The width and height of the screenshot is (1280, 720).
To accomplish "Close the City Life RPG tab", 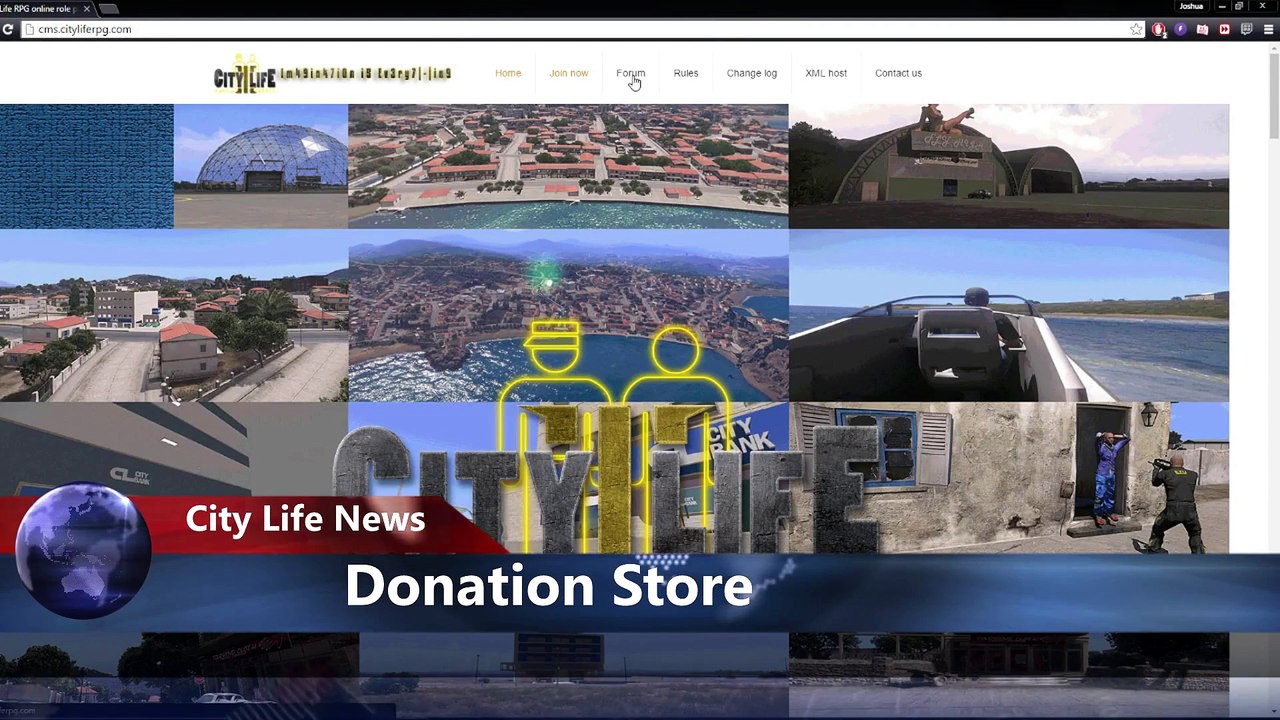I will (86, 8).
